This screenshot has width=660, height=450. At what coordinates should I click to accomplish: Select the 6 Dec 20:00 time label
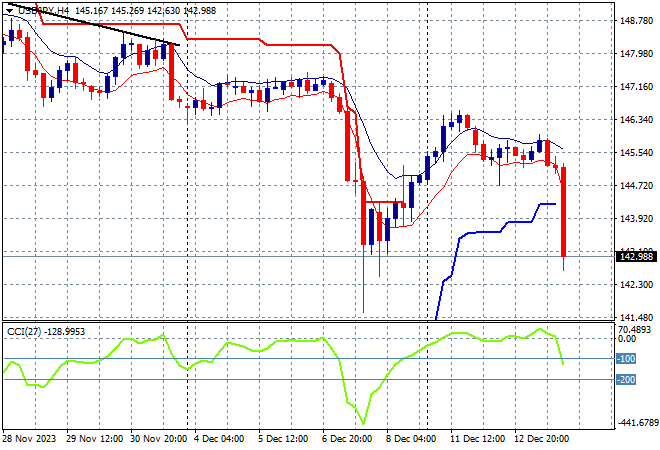point(347,439)
